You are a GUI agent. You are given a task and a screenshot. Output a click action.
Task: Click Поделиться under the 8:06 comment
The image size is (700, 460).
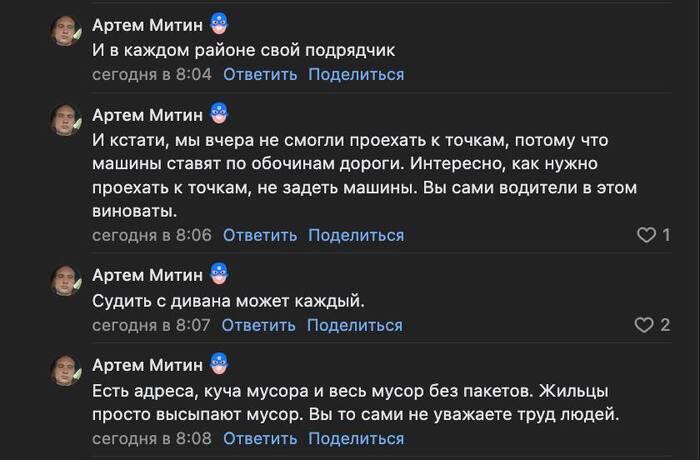tap(356, 235)
